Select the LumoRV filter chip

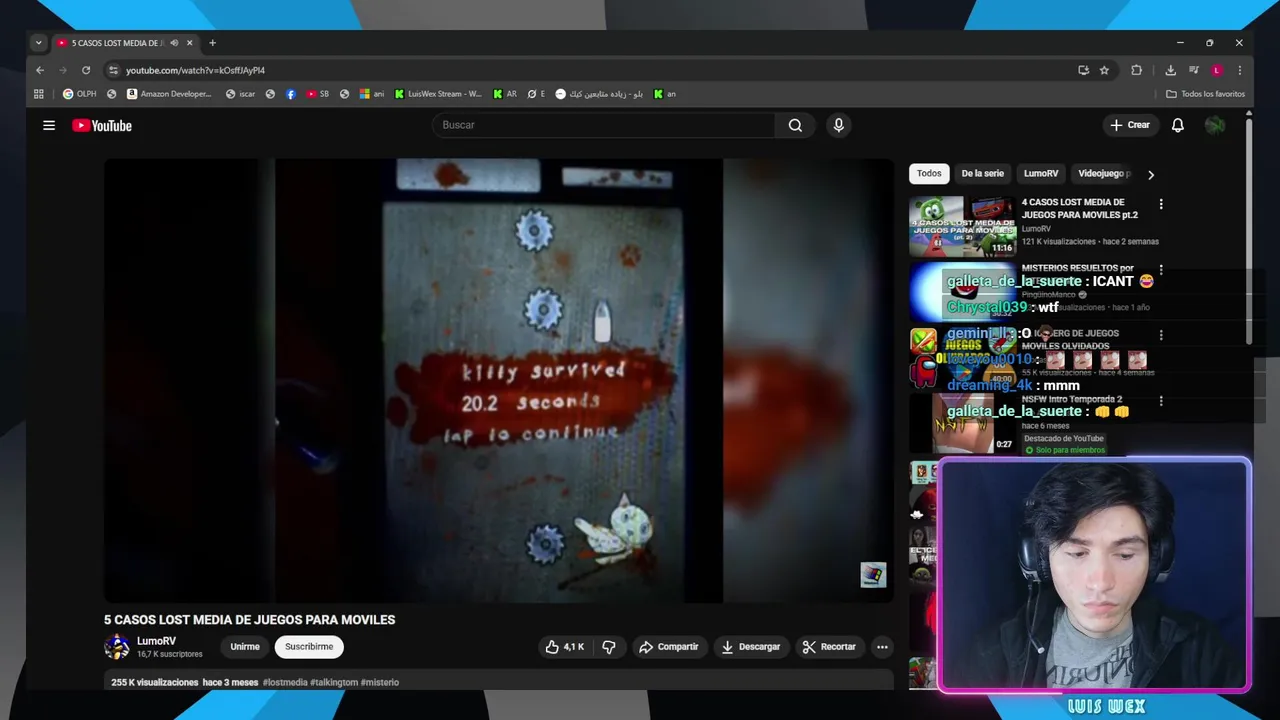(x=1041, y=173)
